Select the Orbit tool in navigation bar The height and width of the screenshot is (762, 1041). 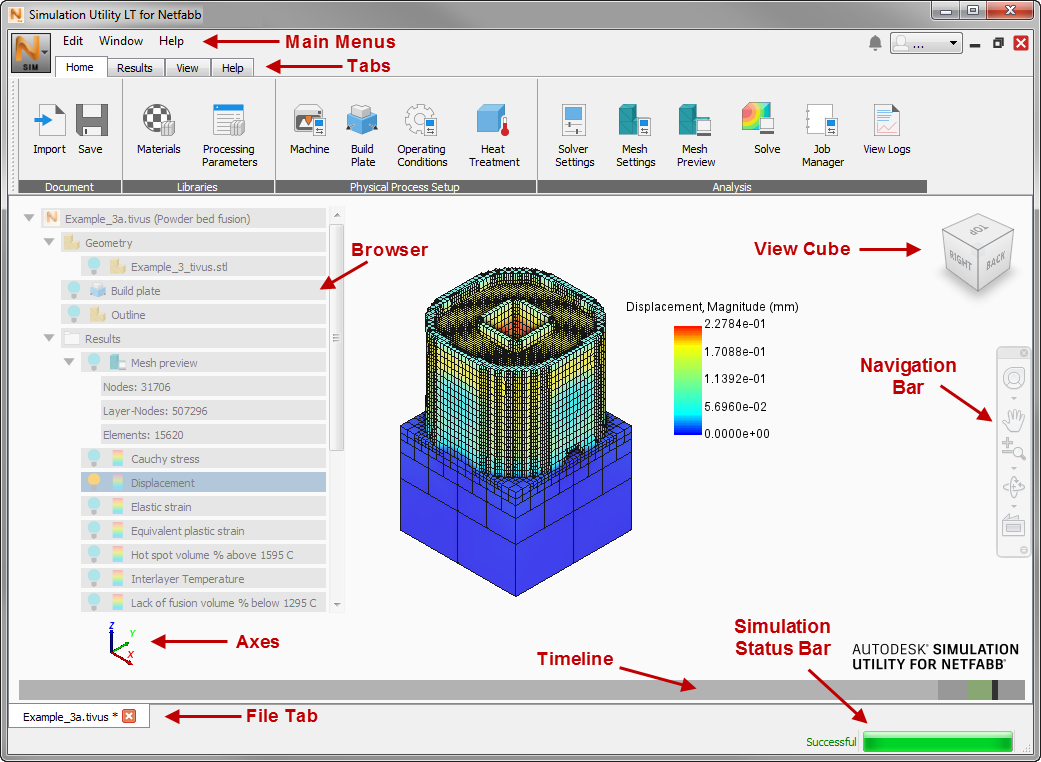coord(1014,488)
